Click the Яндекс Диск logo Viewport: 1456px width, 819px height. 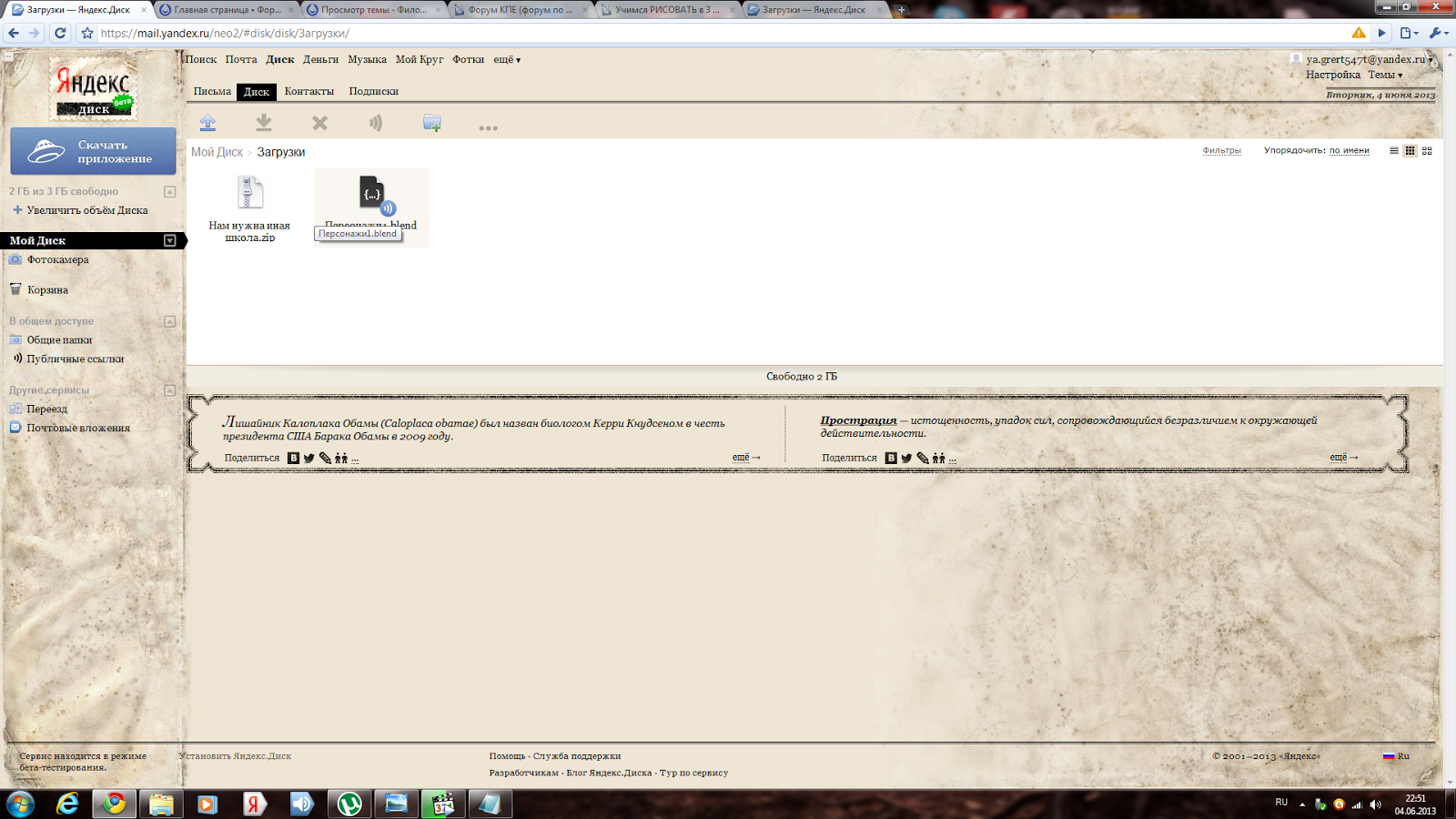[93, 89]
